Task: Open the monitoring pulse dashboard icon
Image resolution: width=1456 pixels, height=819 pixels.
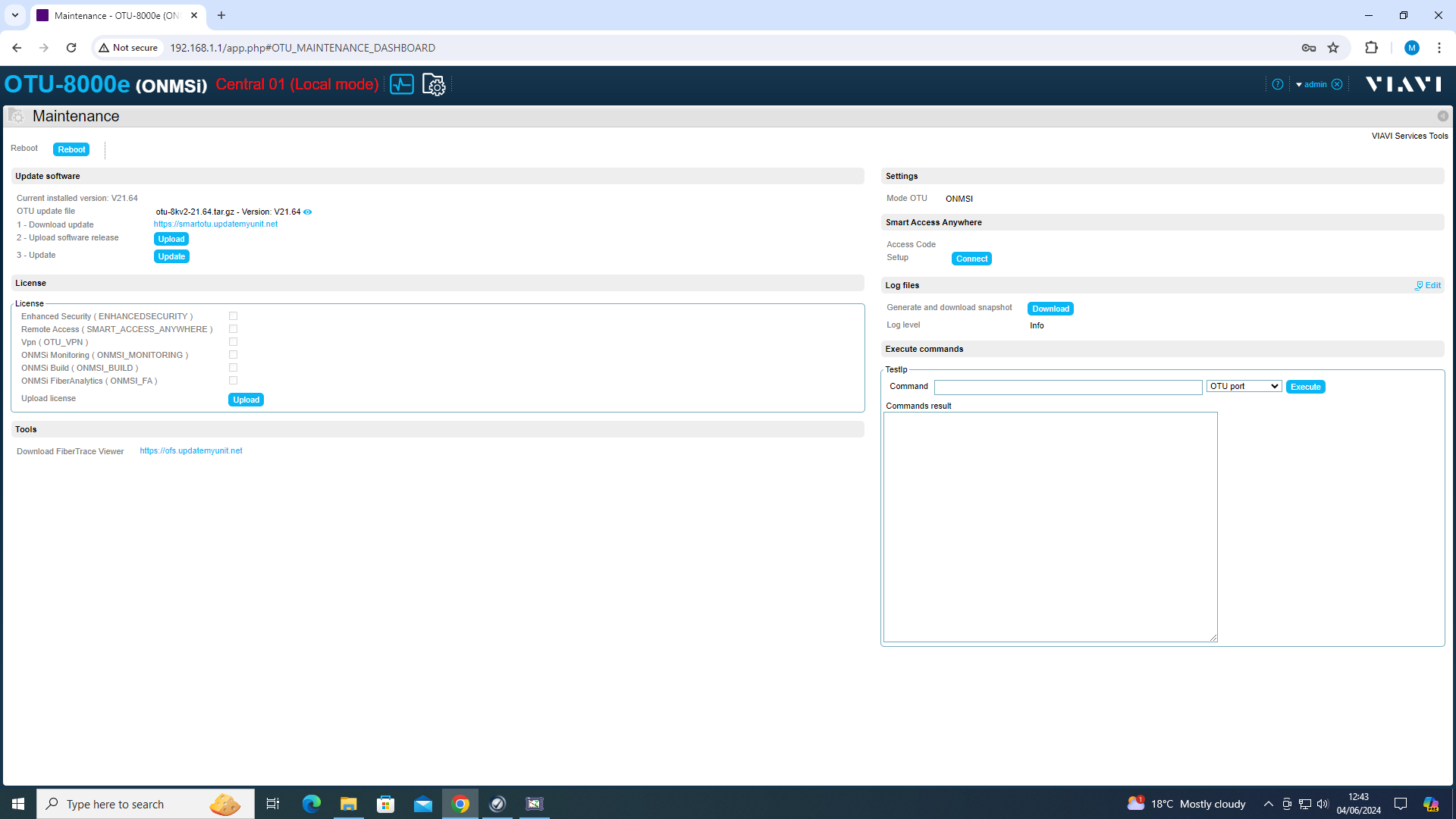Action: 402,84
